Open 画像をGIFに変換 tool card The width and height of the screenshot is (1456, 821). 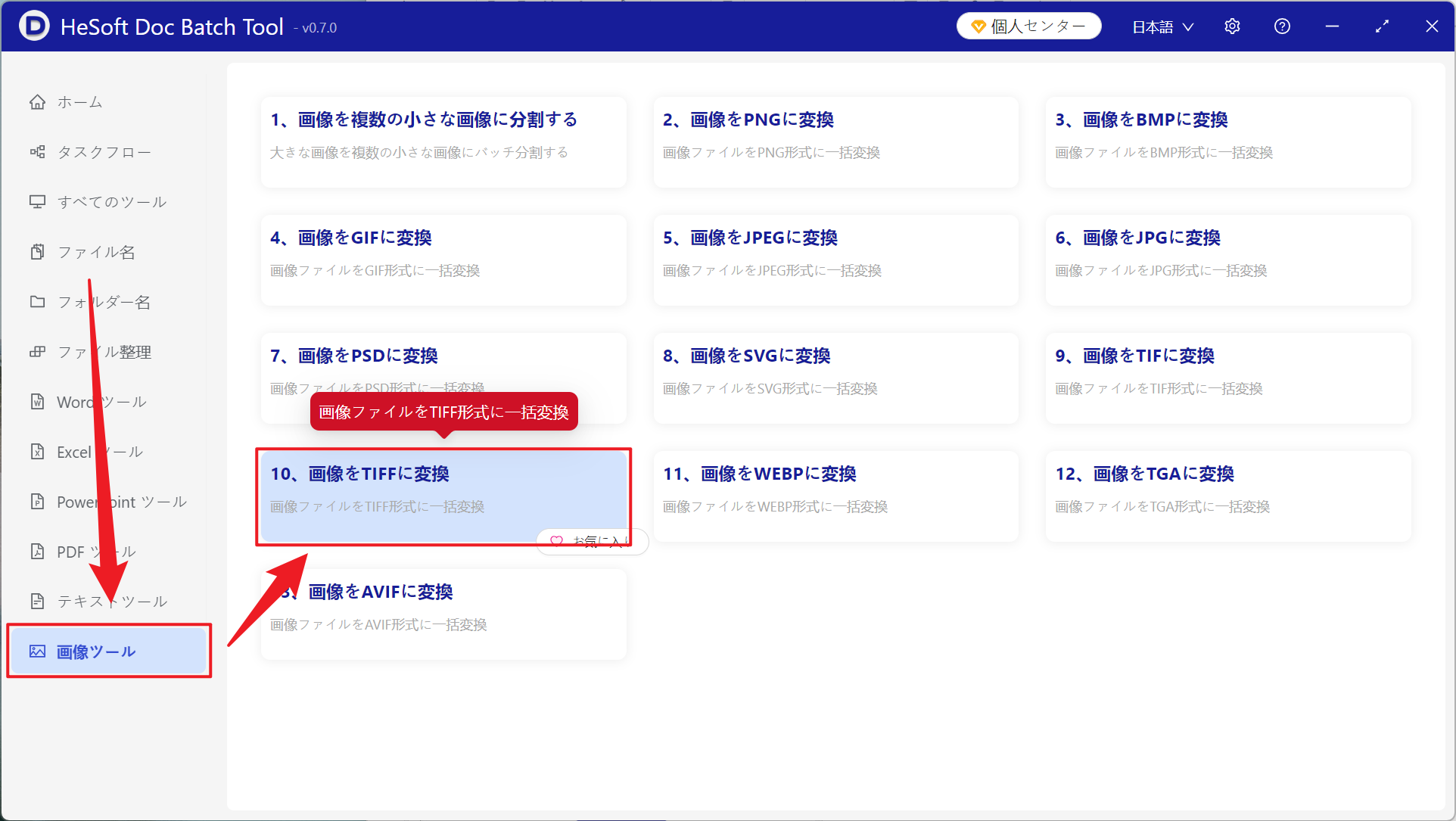click(443, 260)
